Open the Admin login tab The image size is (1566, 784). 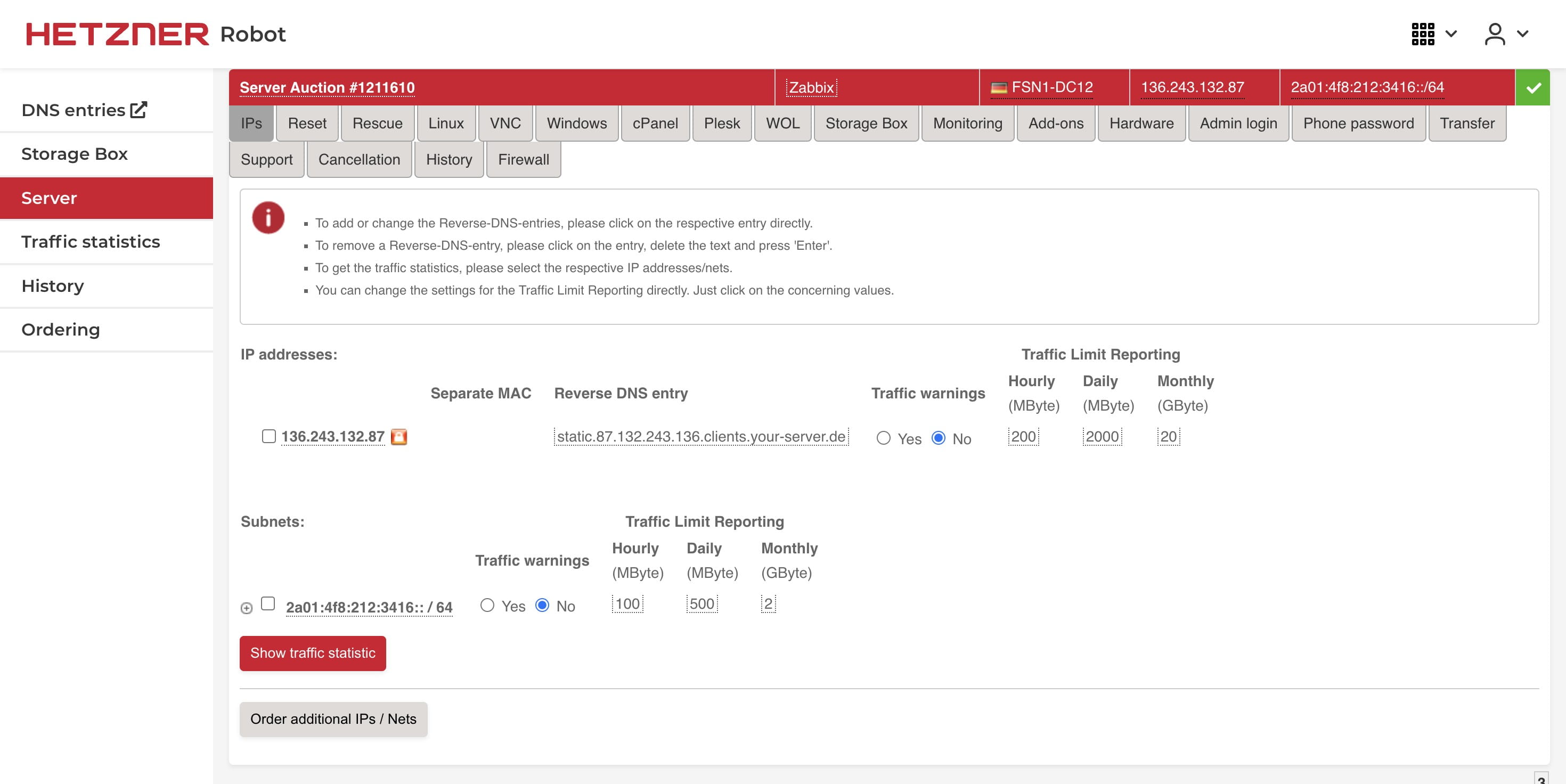tap(1238, 124)
